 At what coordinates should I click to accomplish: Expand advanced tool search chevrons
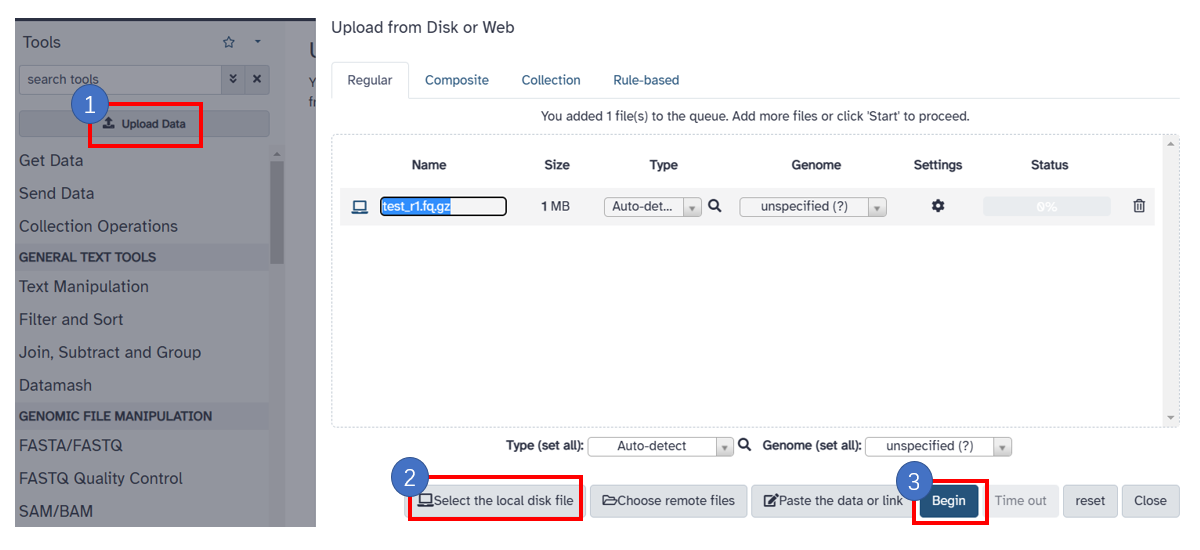coord(234,79)
